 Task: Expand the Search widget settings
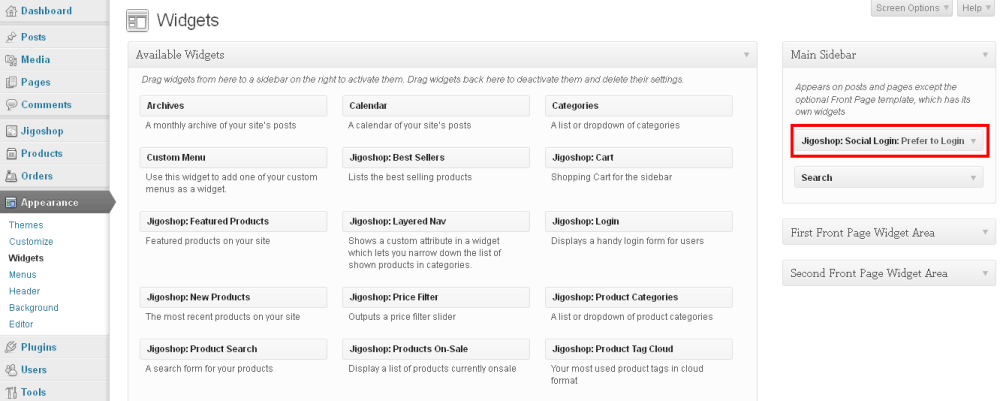[973, 178]
